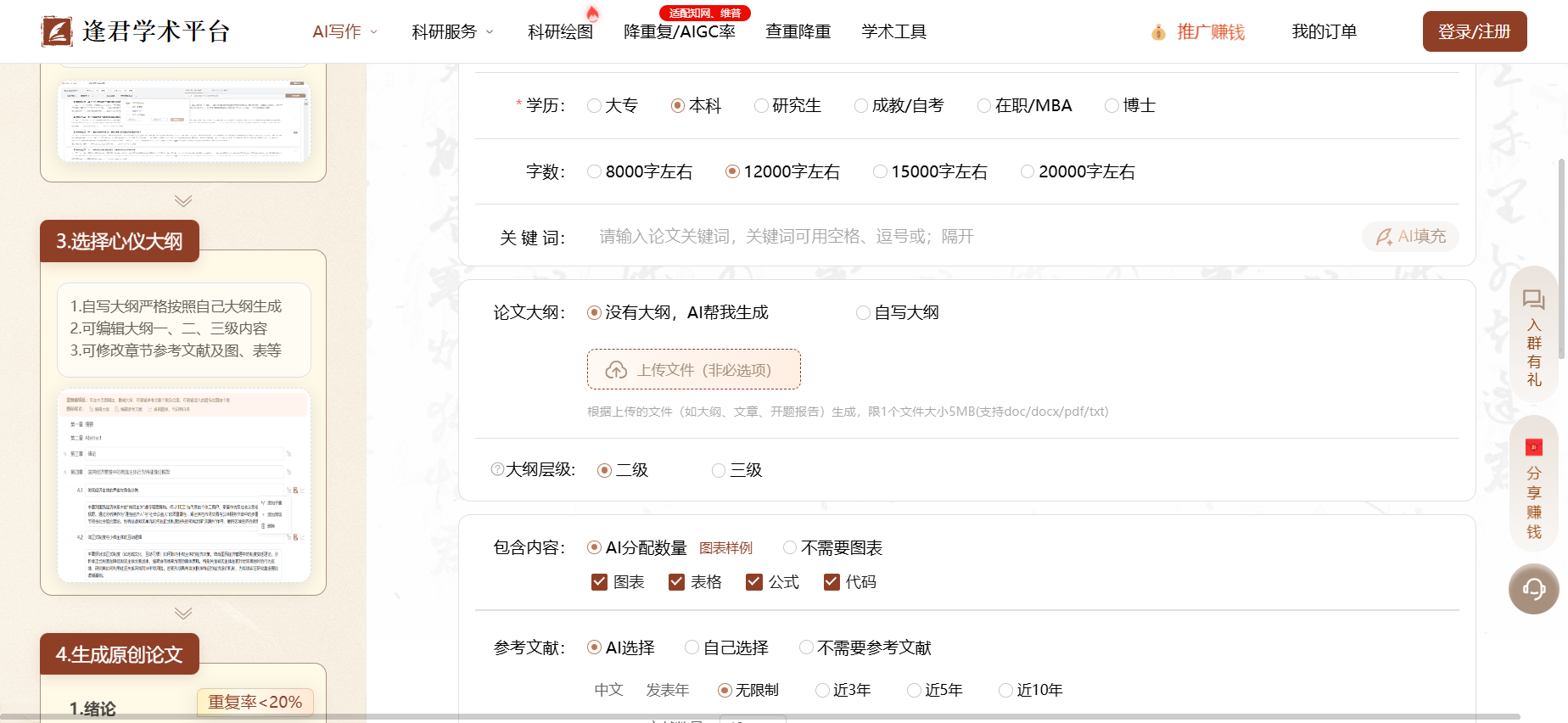The image size is (1568, 723).
Task: Open 降重复/AIGC率 menu item
Action: (679, 32)
